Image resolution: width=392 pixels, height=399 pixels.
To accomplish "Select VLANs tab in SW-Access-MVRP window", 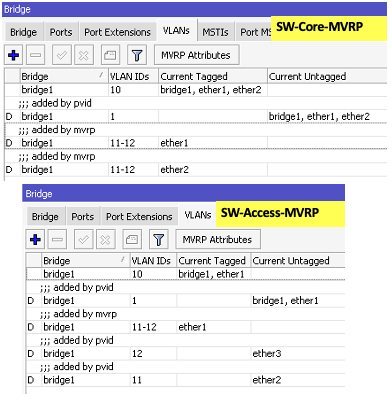I will point(198,215).
